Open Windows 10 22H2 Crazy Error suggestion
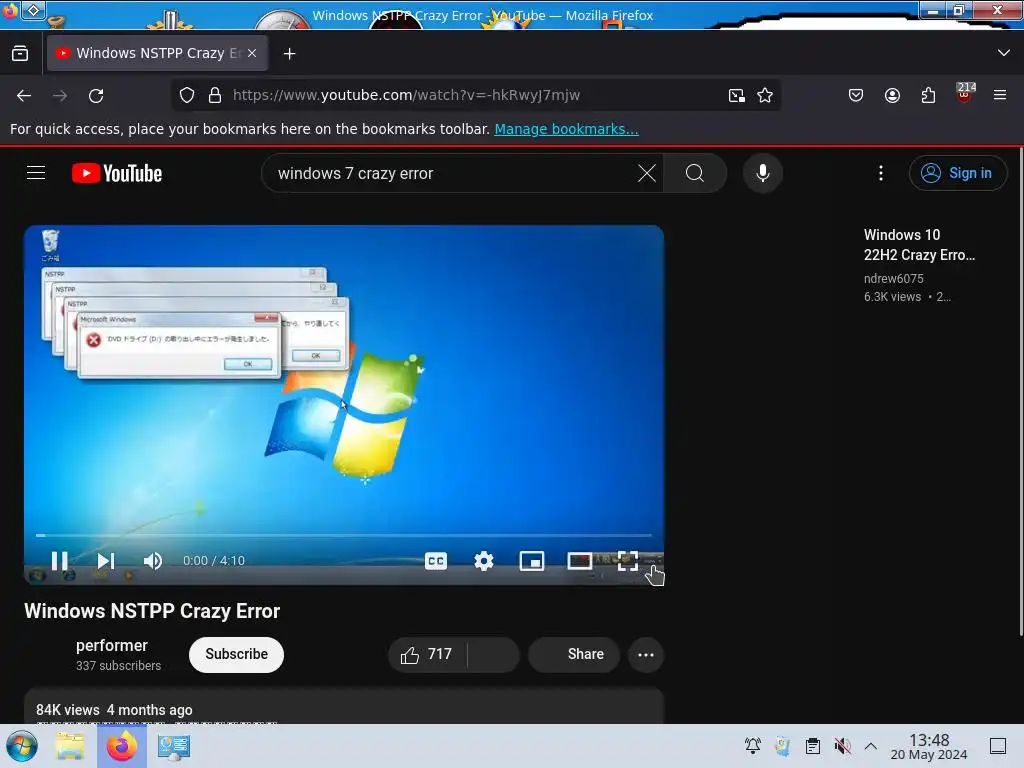The width and height of the screenshot is (1024, 768). 919,245
